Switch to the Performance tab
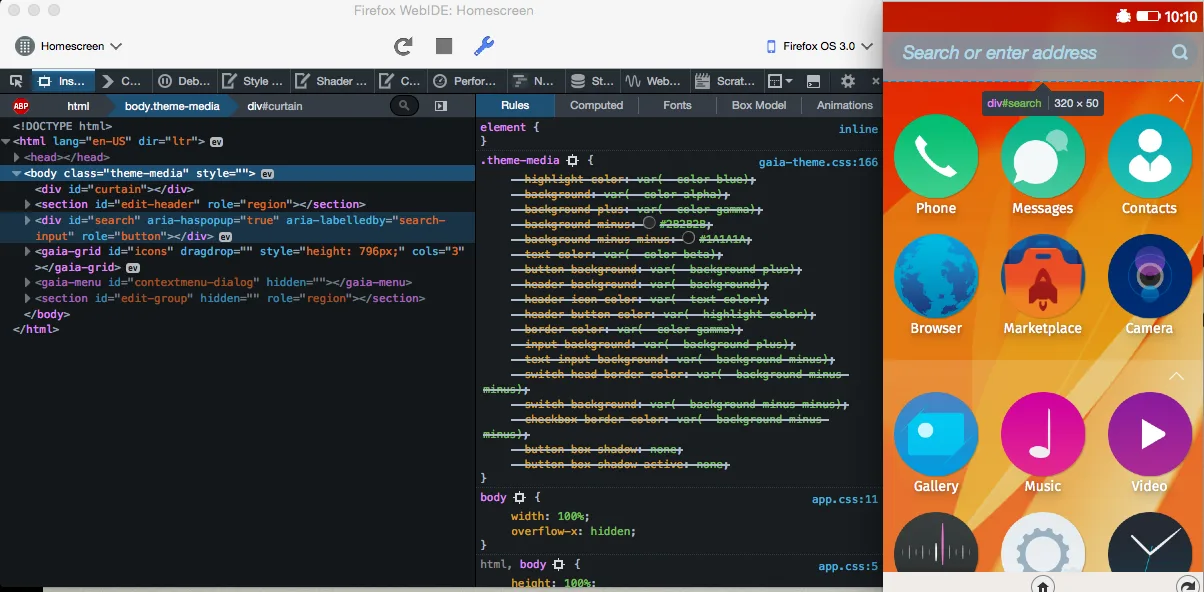The image size is (1204, 592). [466, 81]
